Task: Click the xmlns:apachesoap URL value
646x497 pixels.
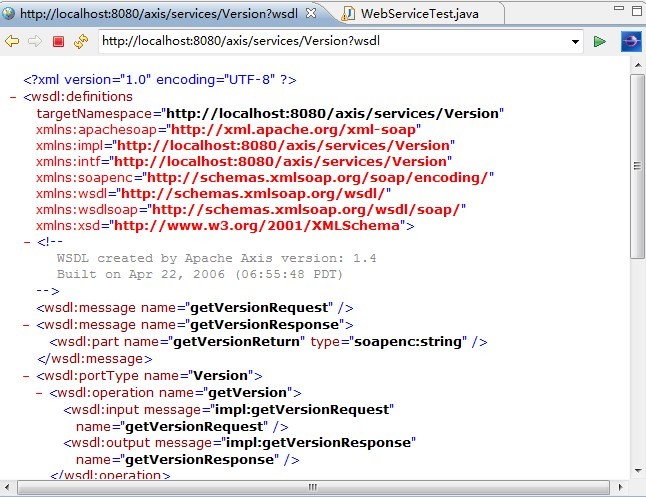Action: pos(293,129)
